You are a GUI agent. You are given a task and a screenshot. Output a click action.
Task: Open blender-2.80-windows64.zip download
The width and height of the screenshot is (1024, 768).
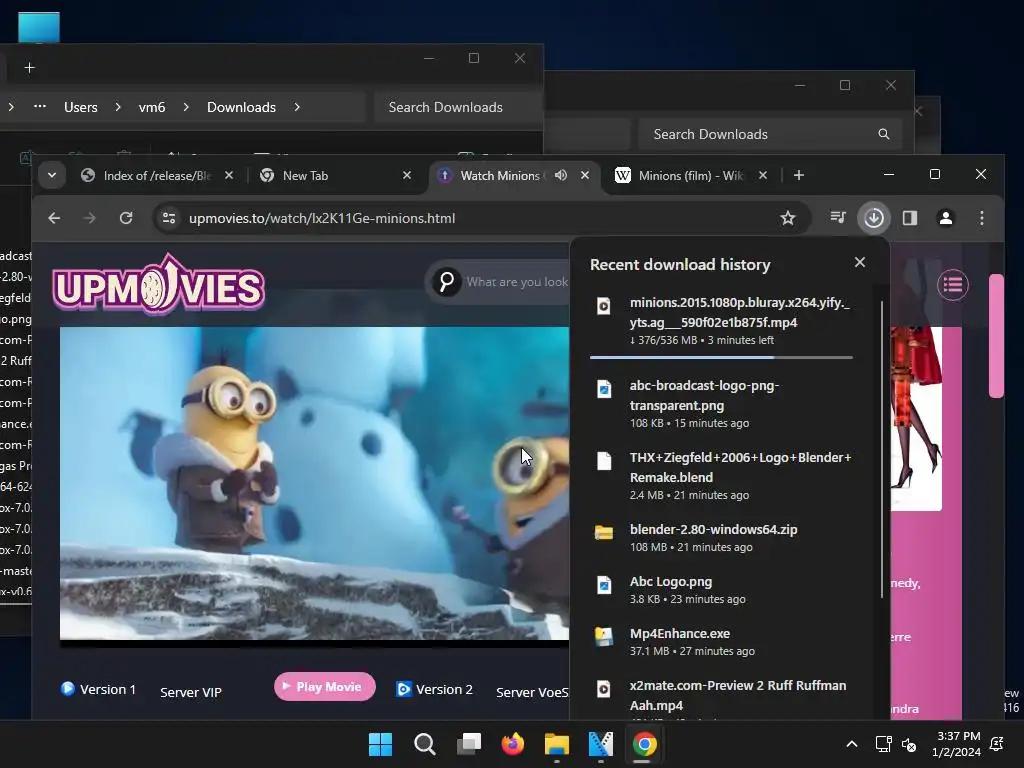[x=721, y=537]
